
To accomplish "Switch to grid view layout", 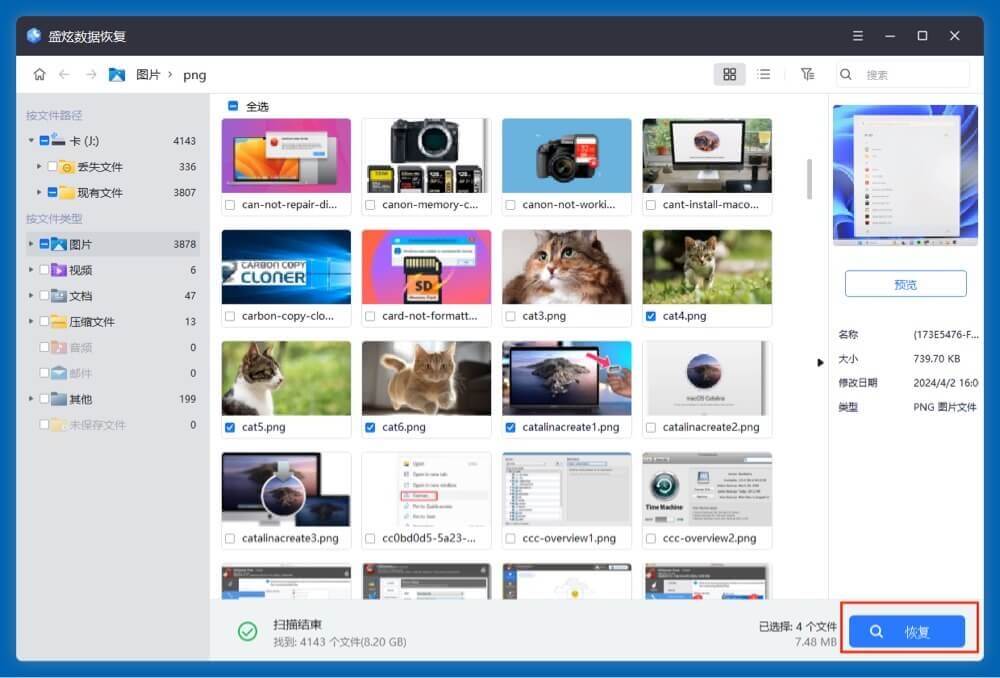I will (x=730, y=74).
